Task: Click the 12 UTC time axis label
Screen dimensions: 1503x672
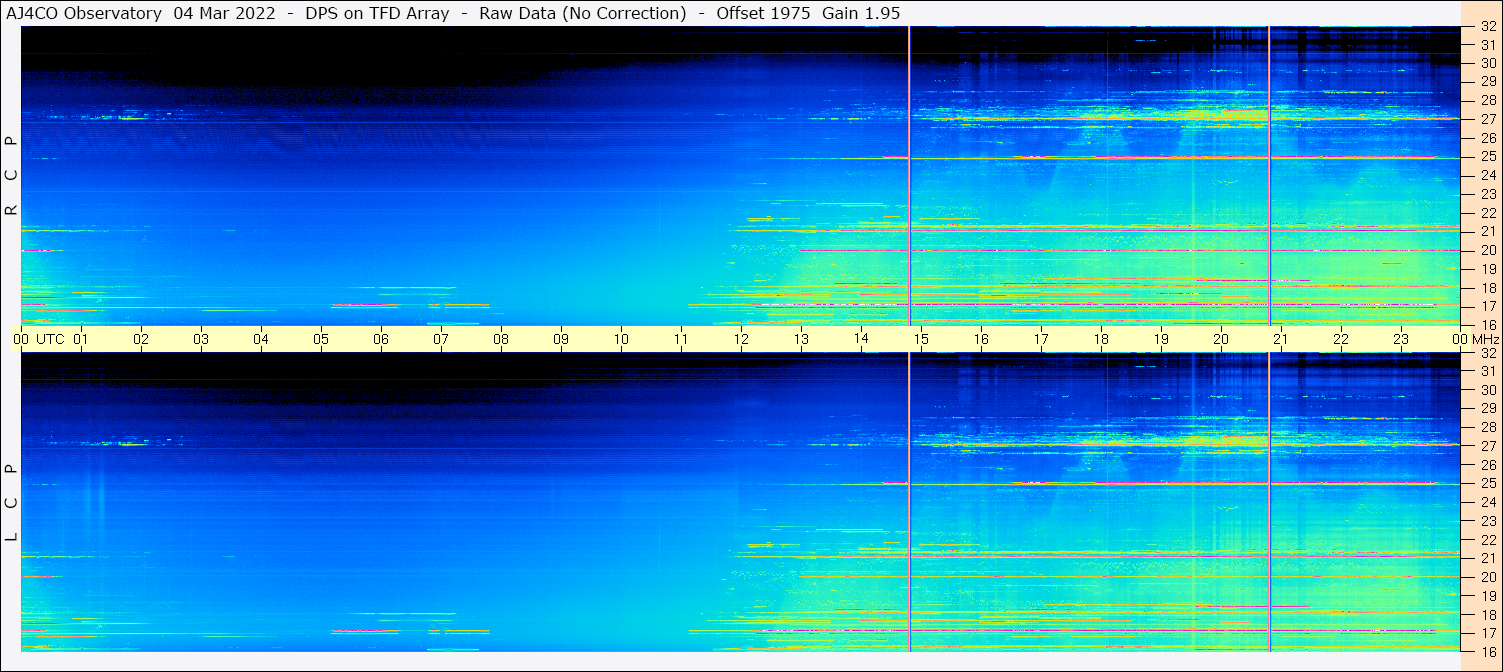Action: (741, 339)
